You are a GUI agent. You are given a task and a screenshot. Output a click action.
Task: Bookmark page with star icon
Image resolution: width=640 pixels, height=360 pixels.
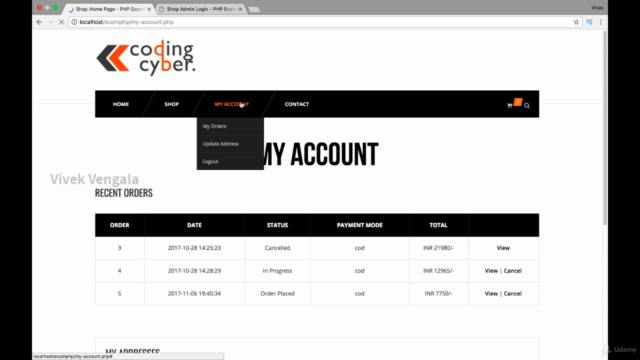[576, 22]
